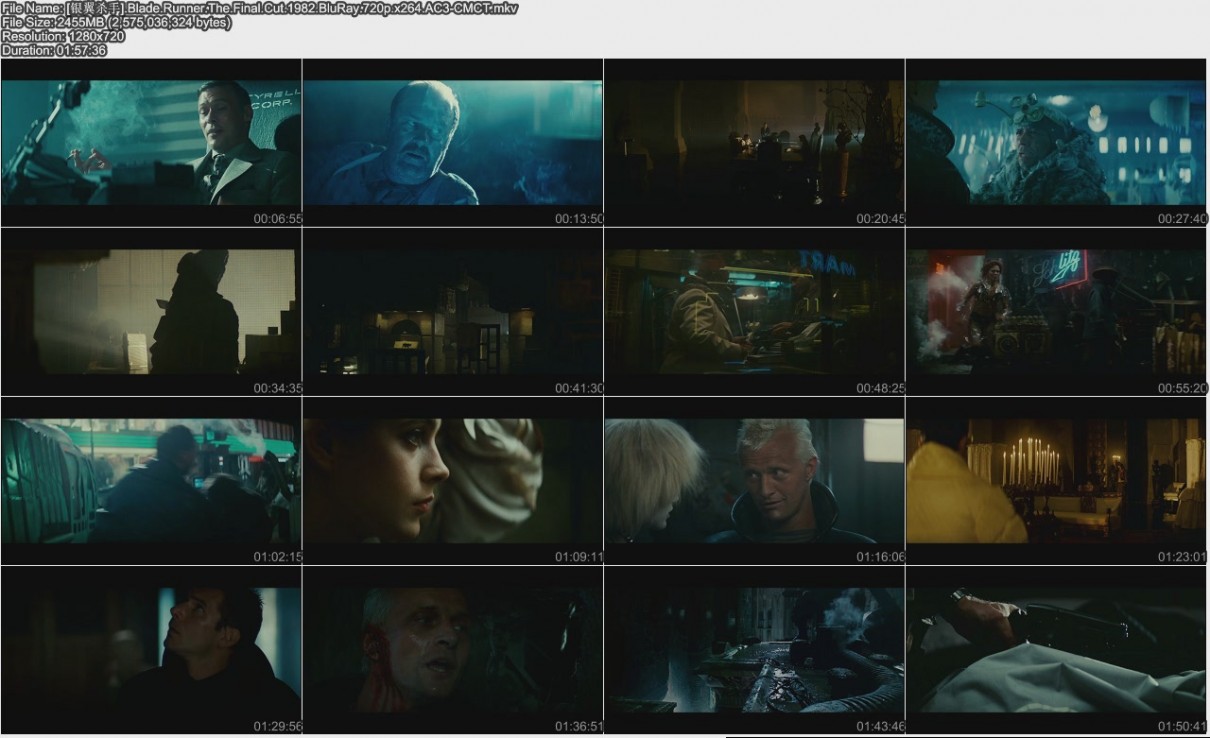Select the crowd chase frame at 01:02:15
Image resolution: width=1210 pixels, height=738 pixels.
pyautogui.click(x=151, y=481)
